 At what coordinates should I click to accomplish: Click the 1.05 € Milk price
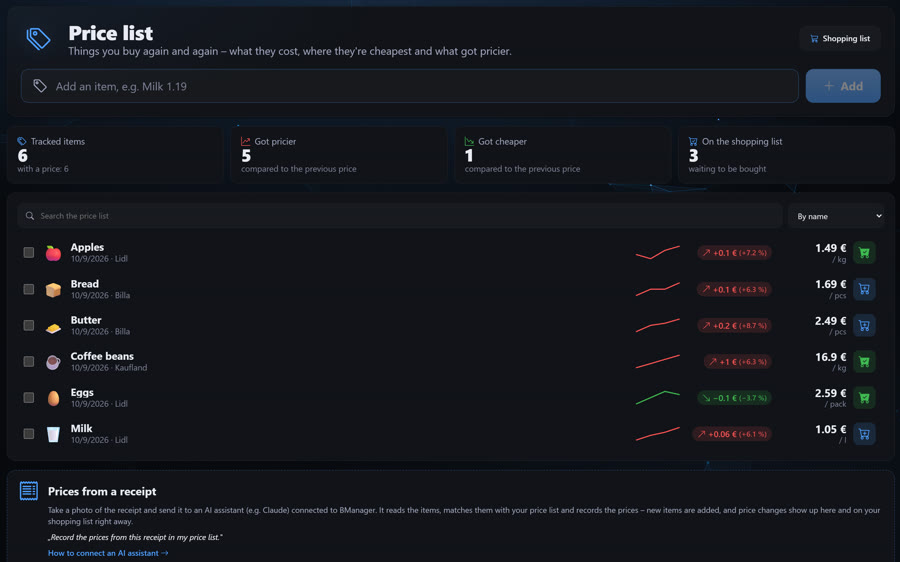831,429
